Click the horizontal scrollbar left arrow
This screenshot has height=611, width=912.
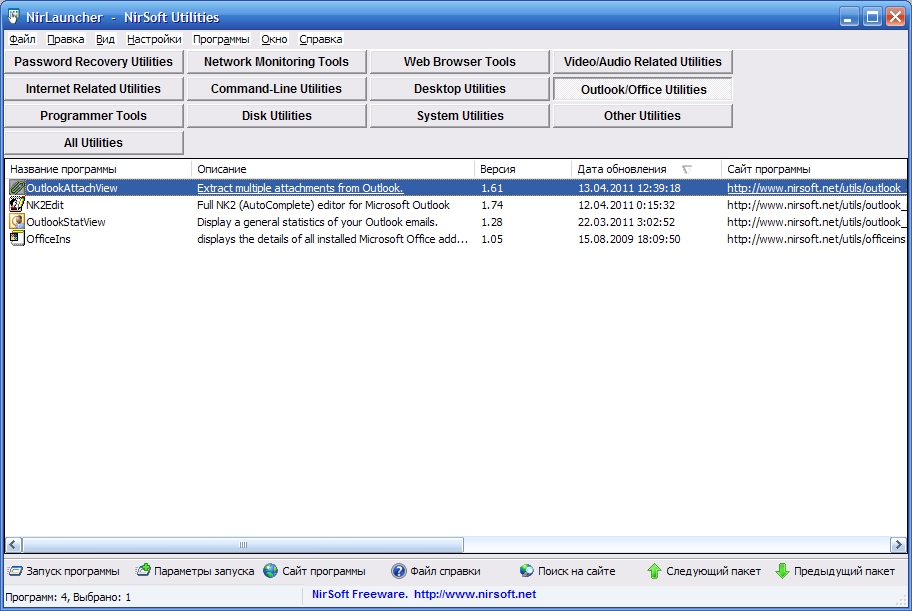tap(13, 545)
